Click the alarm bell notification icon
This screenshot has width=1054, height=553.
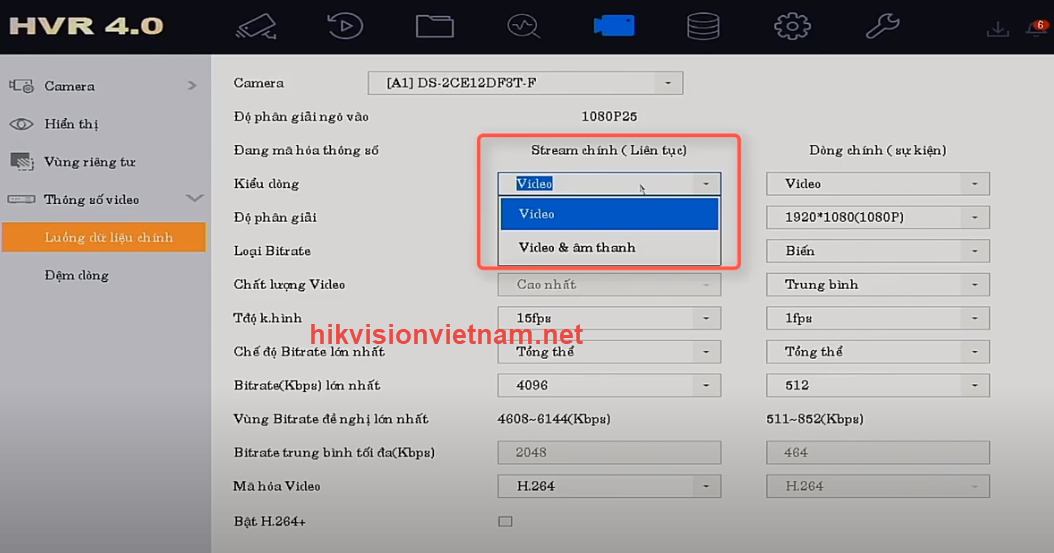point(1034,28)
